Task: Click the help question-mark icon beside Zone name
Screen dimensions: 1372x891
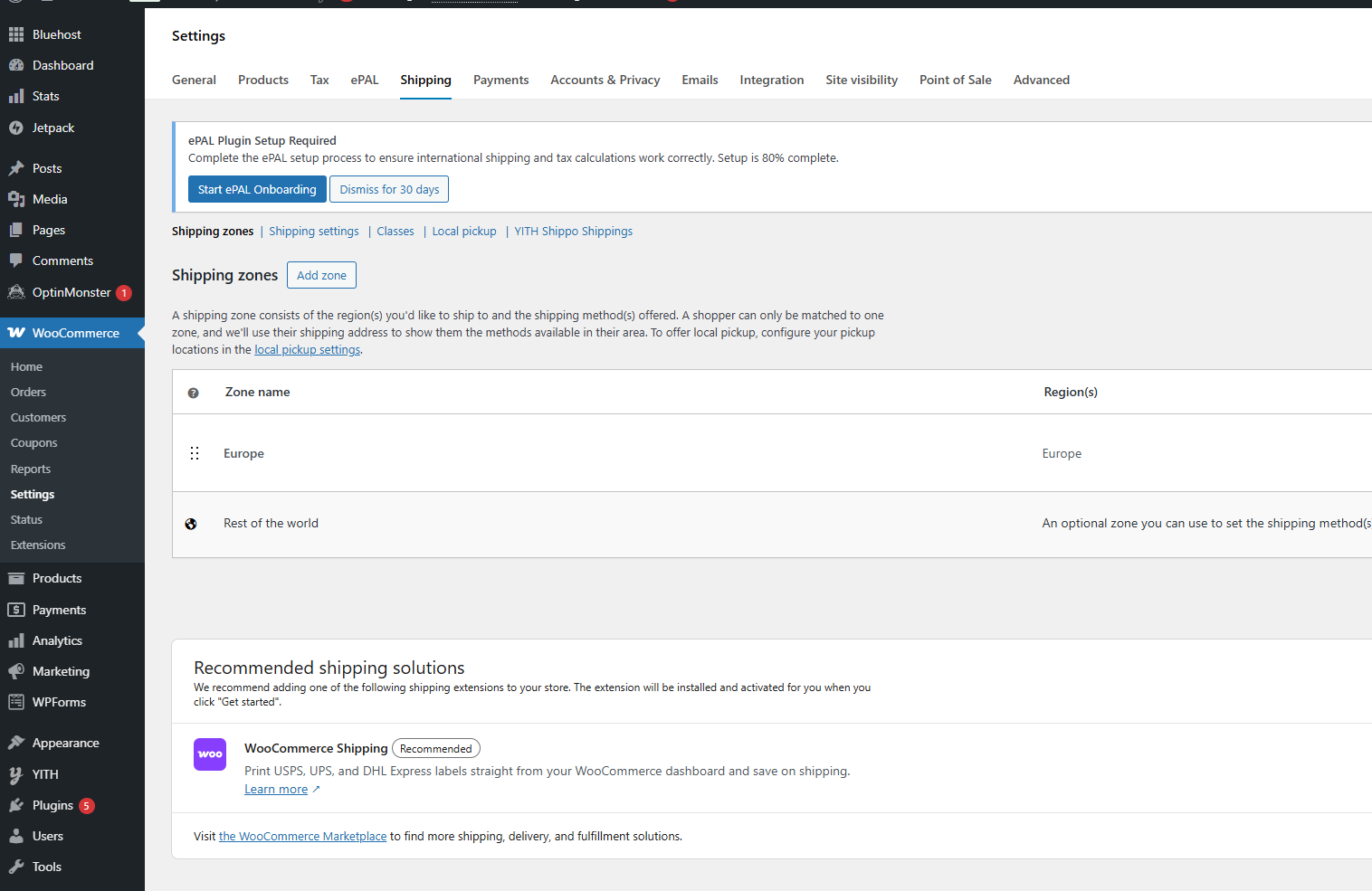Action: (x=193, y=393)
